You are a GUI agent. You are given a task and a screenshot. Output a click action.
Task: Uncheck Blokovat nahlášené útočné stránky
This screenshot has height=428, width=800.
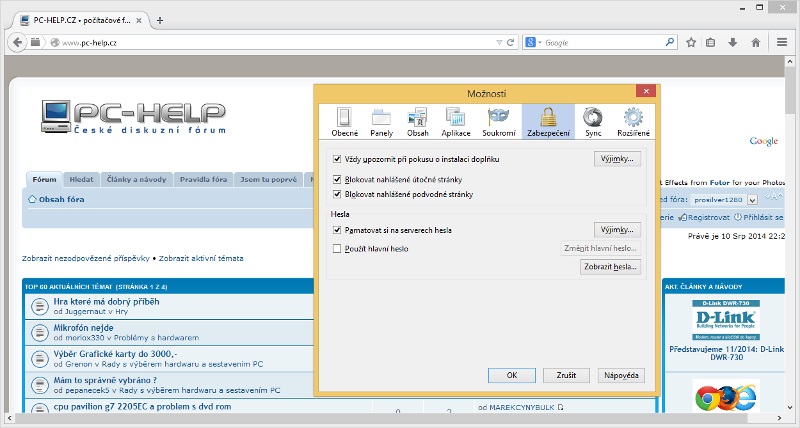tap(337, 178)
